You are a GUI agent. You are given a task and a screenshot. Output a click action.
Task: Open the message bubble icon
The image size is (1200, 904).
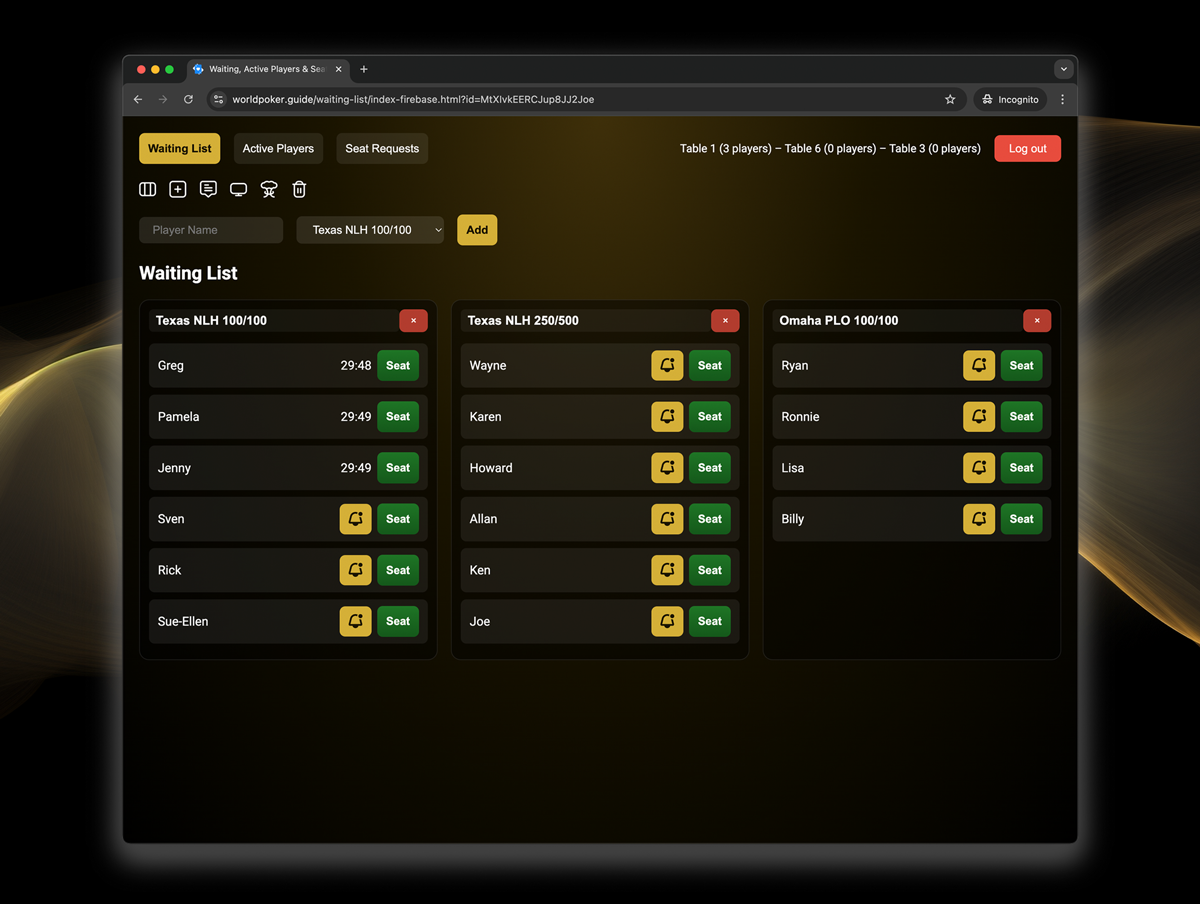(x=208, y=189)
